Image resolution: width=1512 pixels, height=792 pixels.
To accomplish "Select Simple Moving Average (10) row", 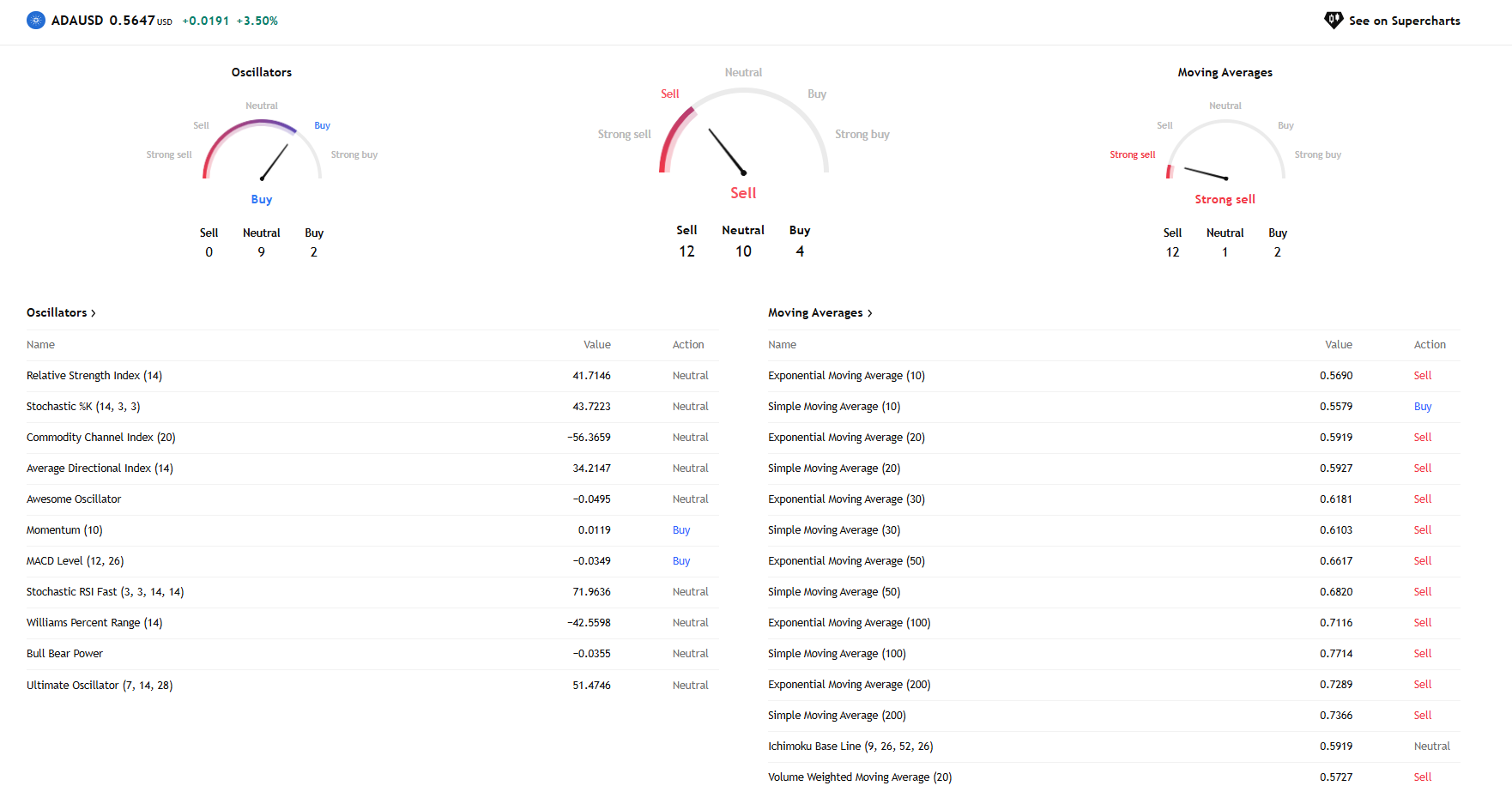I will click(834, 407).
